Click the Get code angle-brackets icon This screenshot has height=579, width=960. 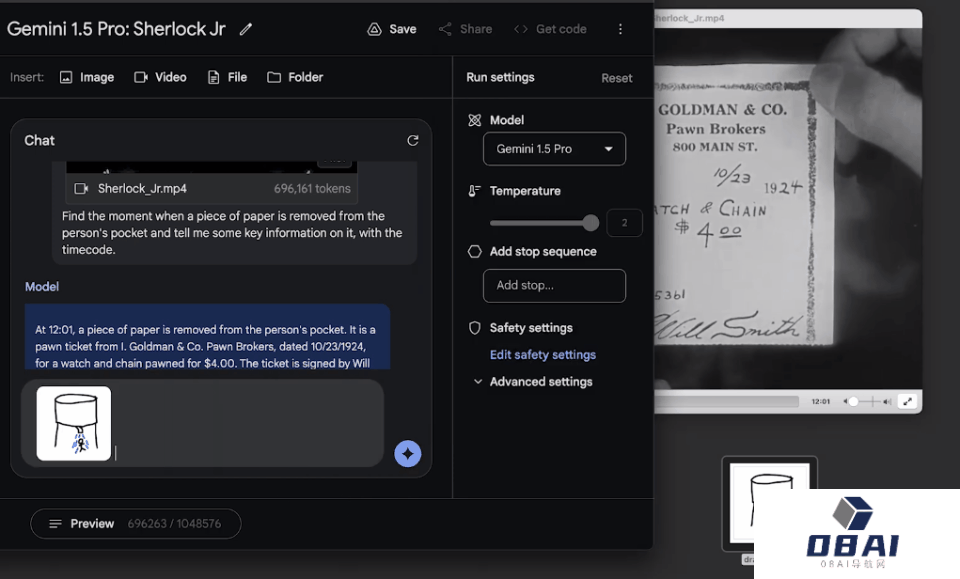[521, 29]
